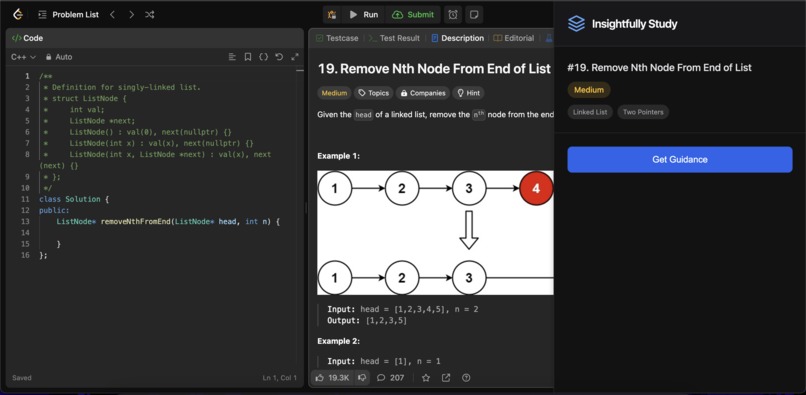The height and width of the screenshot is (395, 806).
Task: Click line number 11 in the gutter
Action: point(25,199)
